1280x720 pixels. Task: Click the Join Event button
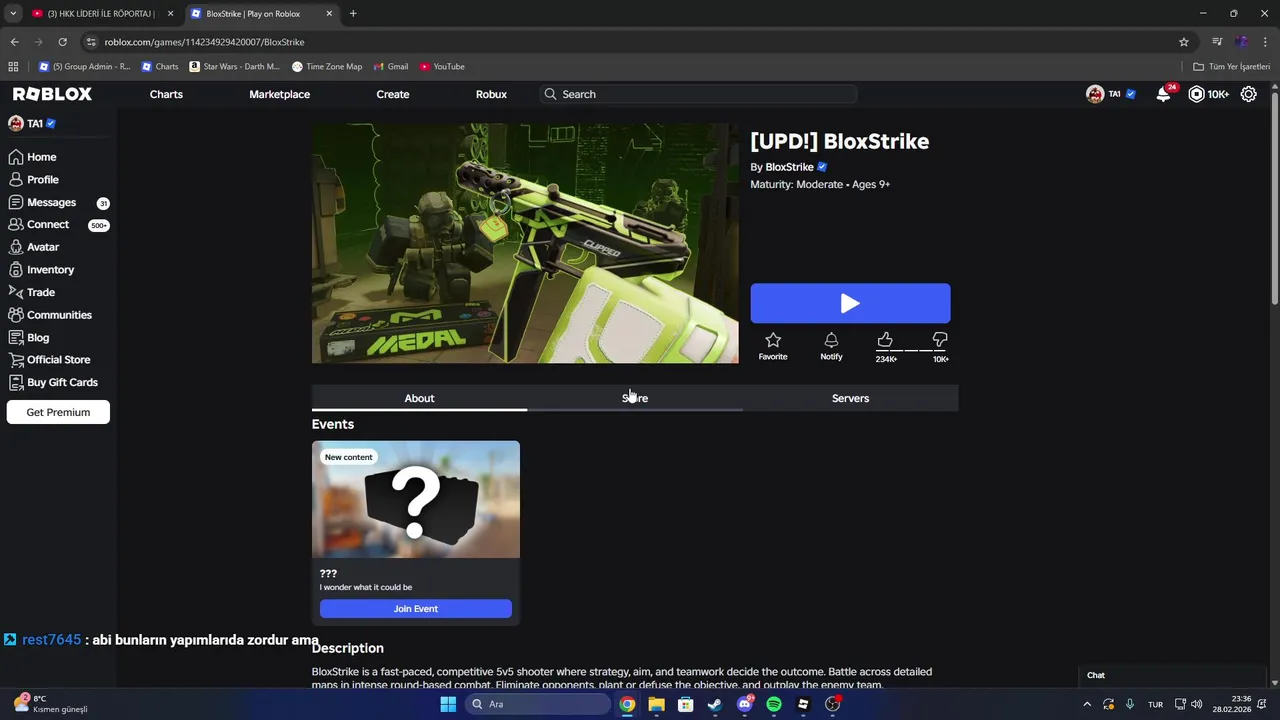416,608
